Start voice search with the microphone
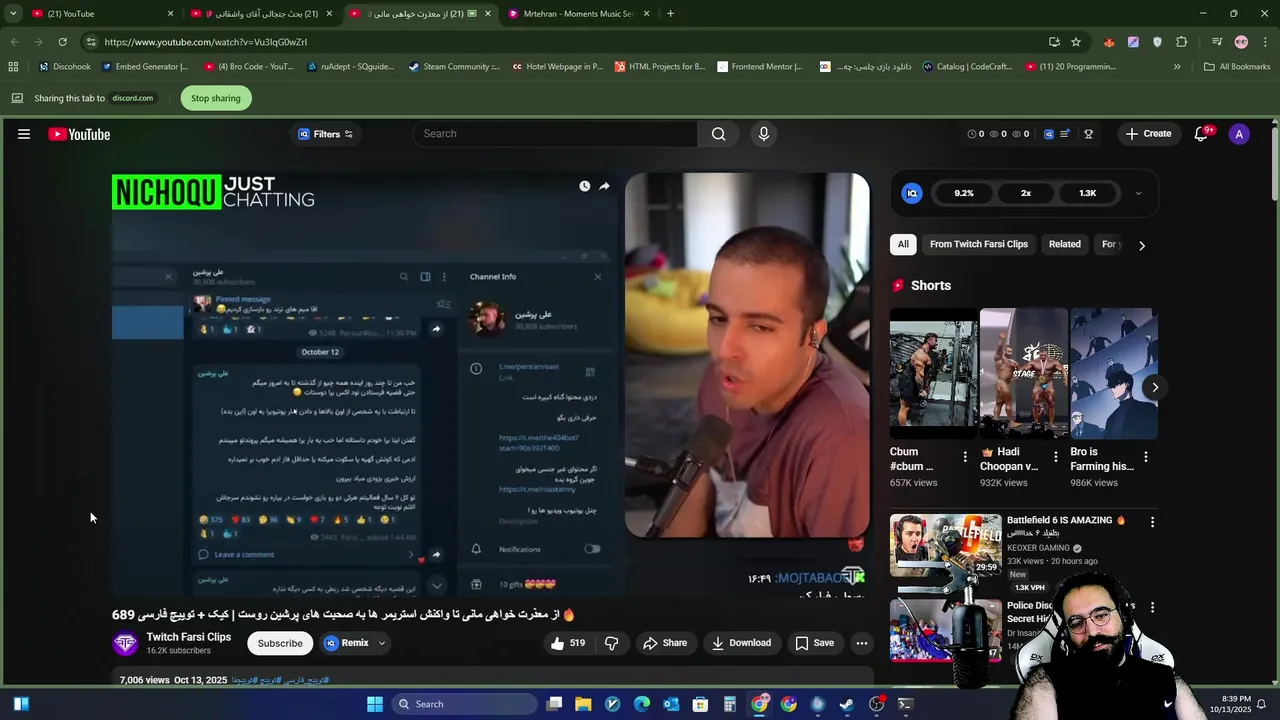The width and height of the screenshot is (1280, 720). pyautogui.click(x=764, y=134)
